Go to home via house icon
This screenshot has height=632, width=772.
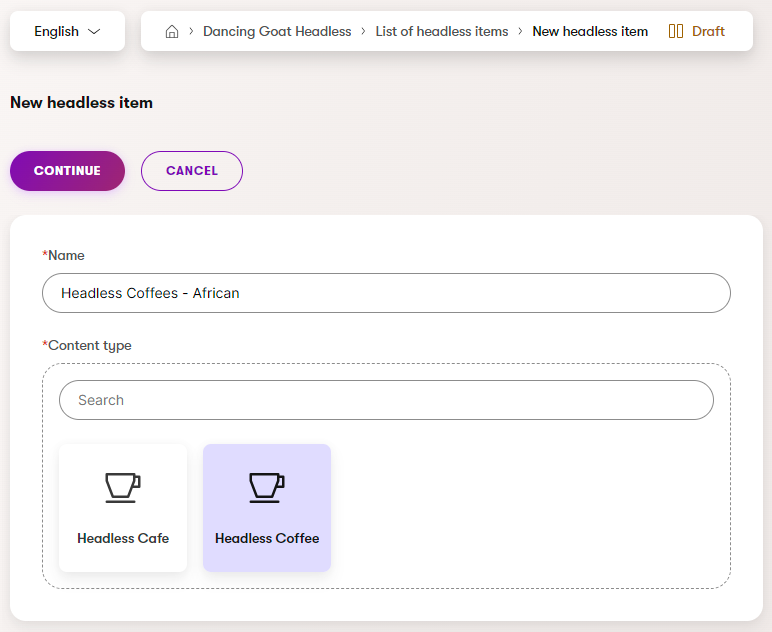172,31
